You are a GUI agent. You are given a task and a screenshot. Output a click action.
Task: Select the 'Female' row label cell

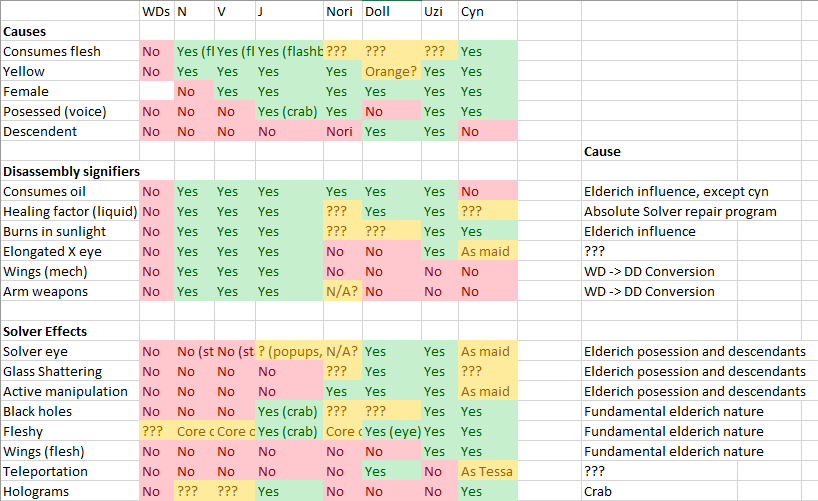pyautogui.click(x=70, y=91)
